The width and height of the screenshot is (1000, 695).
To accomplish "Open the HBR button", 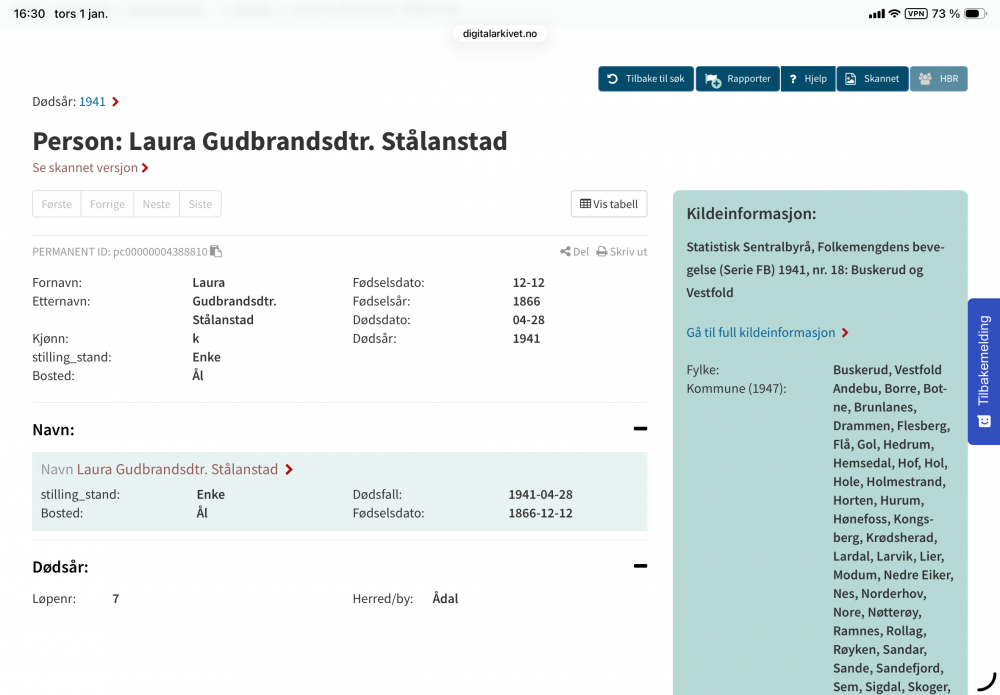I will [x=938, y=79].
